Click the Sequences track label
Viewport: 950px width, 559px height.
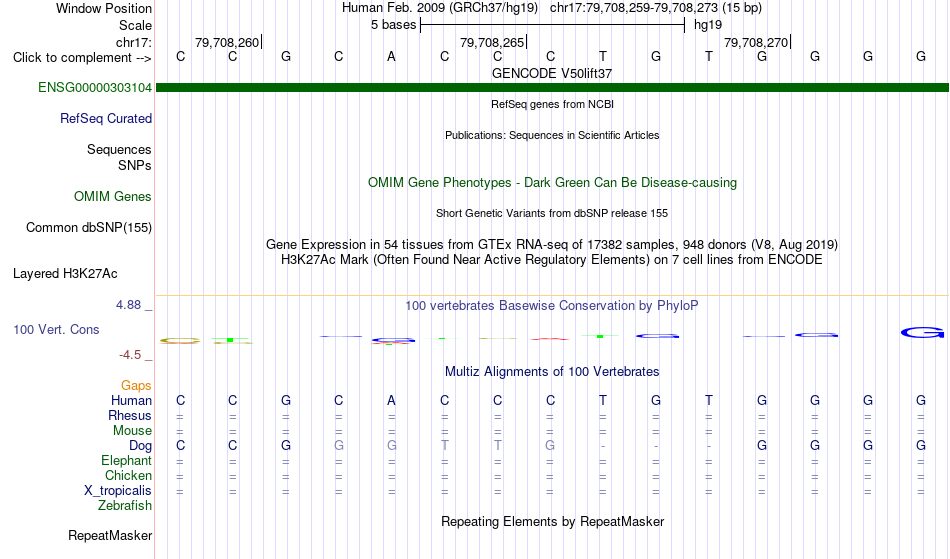119,150
